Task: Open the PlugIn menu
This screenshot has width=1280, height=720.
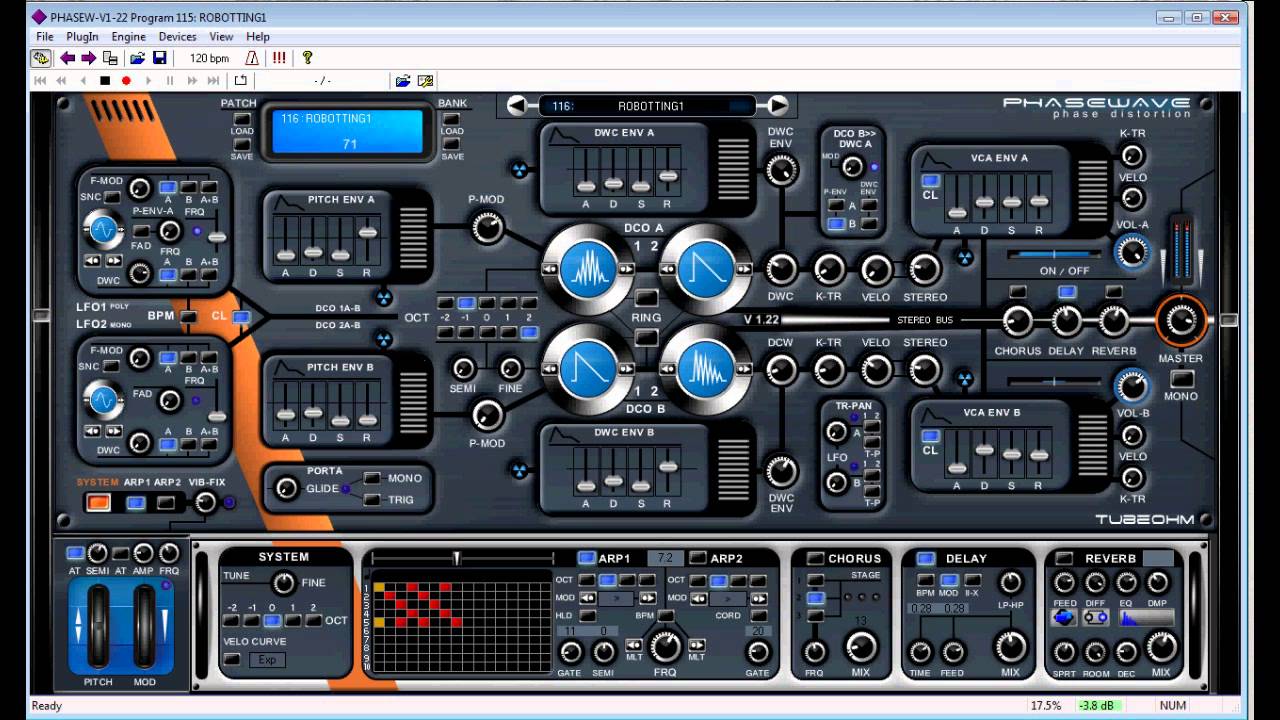Action: click(x=83, y=36)
